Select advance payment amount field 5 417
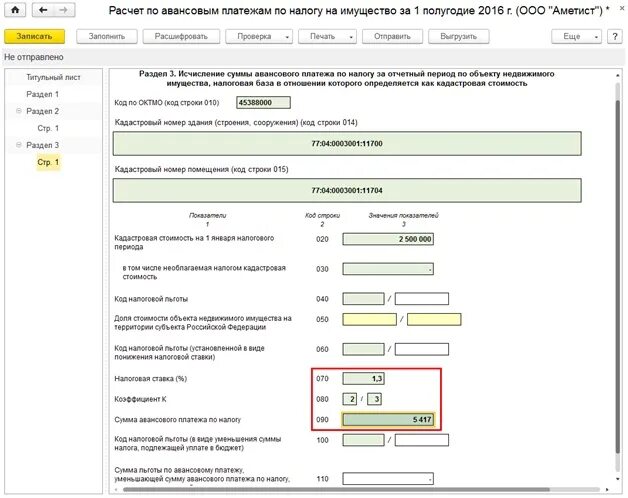This screenshot has width=628, height=498. click(x=388, y=419)
